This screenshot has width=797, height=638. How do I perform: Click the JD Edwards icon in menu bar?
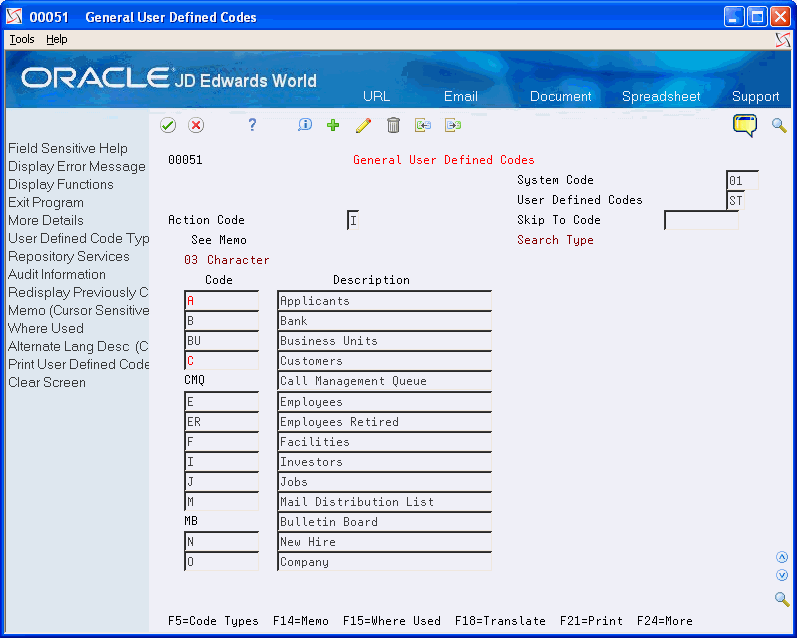[x=783, y=40]
